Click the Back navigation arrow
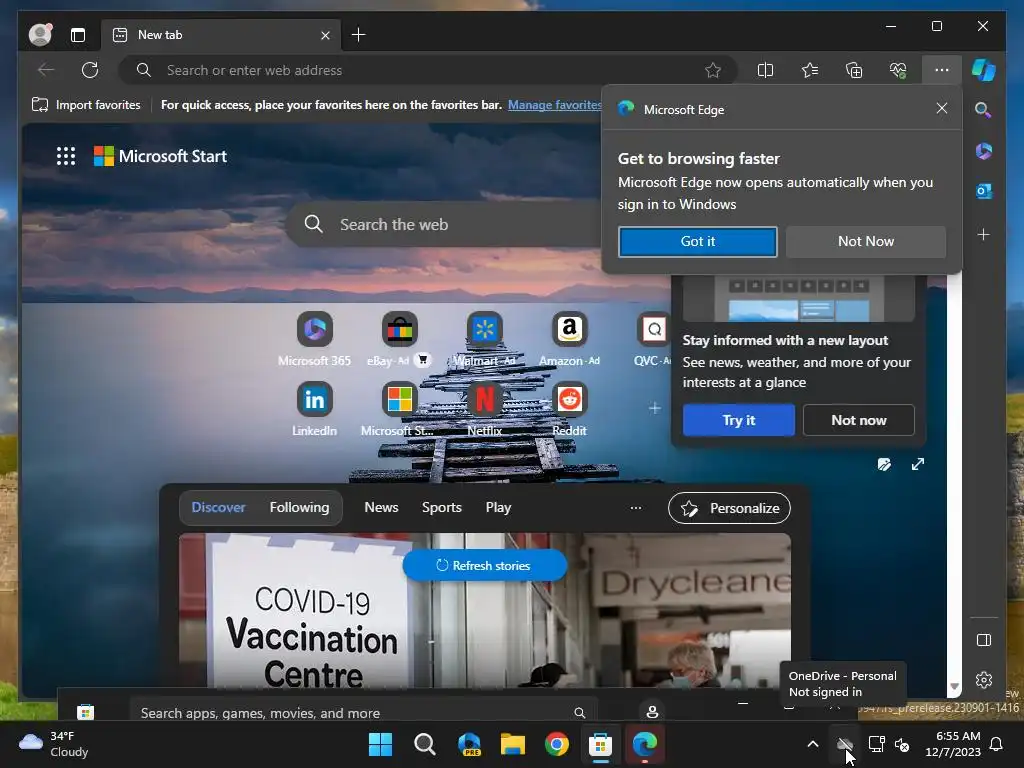 [46, 70]
